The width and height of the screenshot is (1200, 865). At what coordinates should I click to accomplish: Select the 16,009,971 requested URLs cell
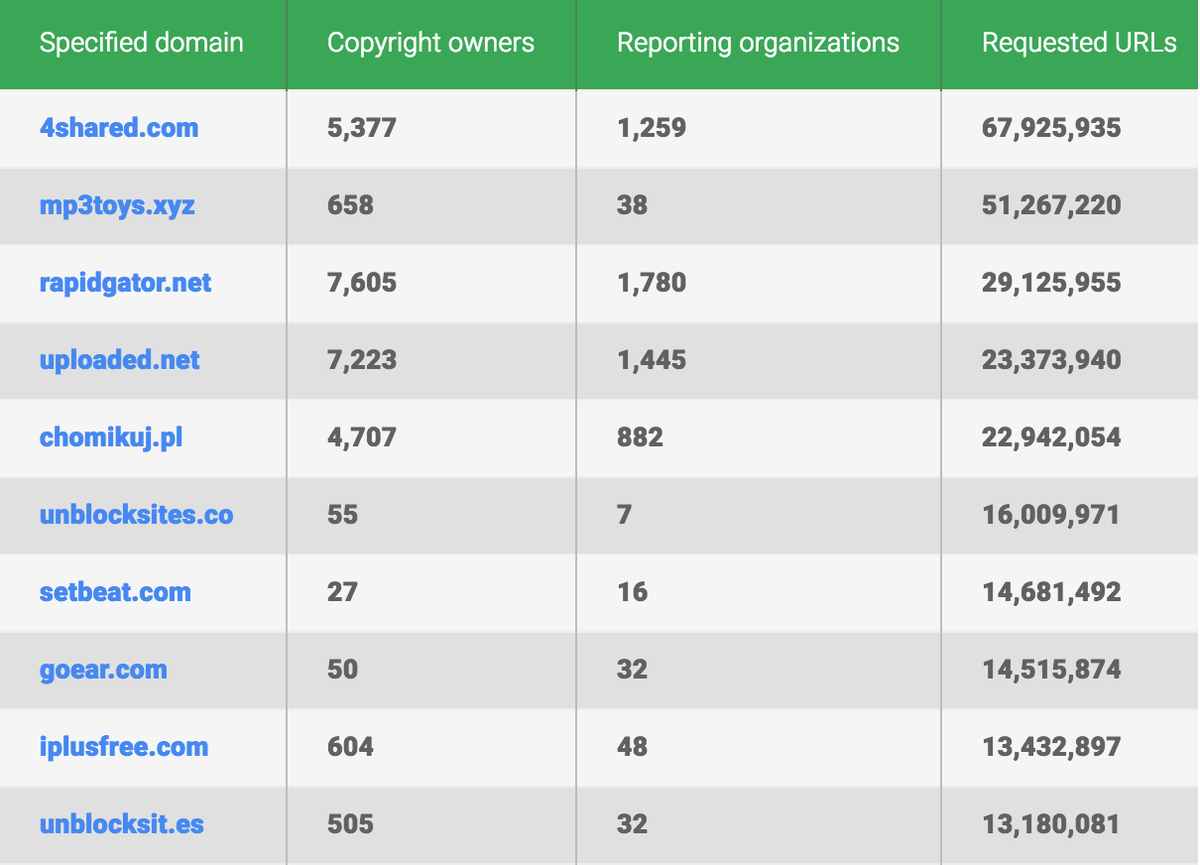tap(1051, 515)
